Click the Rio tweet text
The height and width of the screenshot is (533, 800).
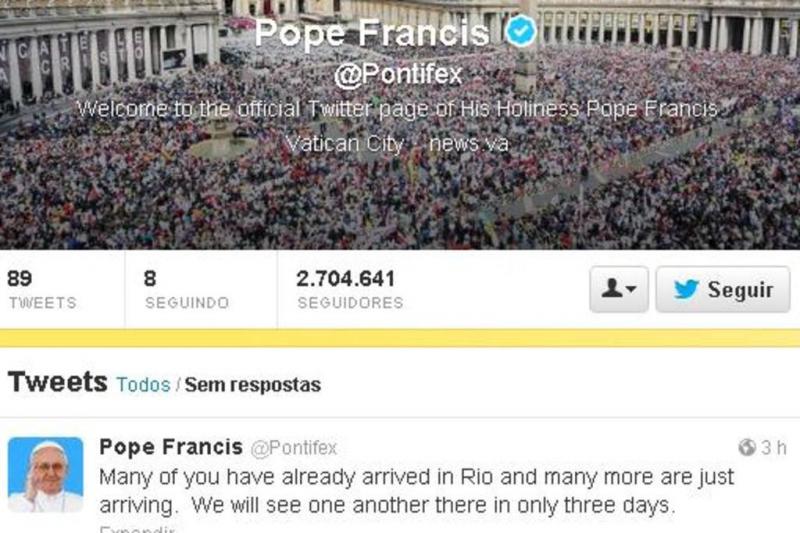[x=416, y=491]
